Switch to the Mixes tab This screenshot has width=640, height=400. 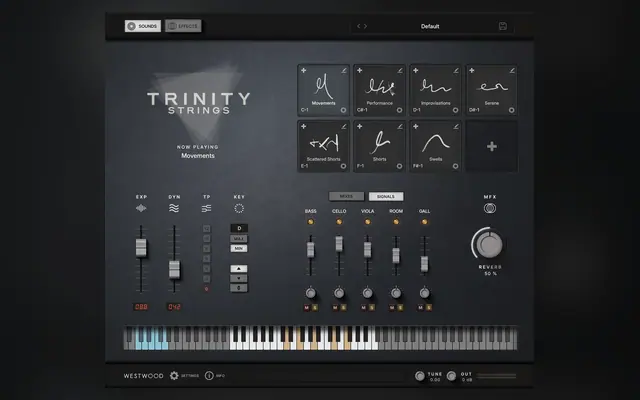point(346,196)
